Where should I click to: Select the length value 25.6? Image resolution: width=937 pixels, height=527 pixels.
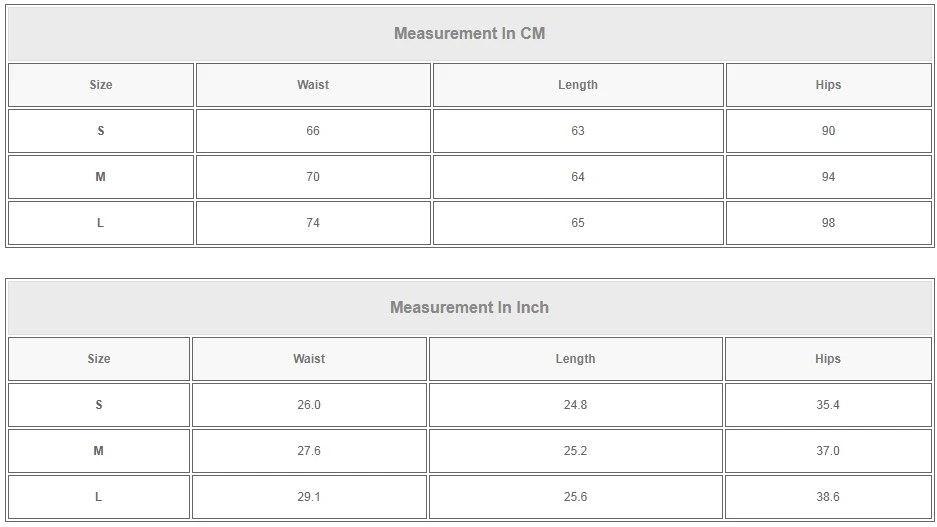tap(575, 497)
